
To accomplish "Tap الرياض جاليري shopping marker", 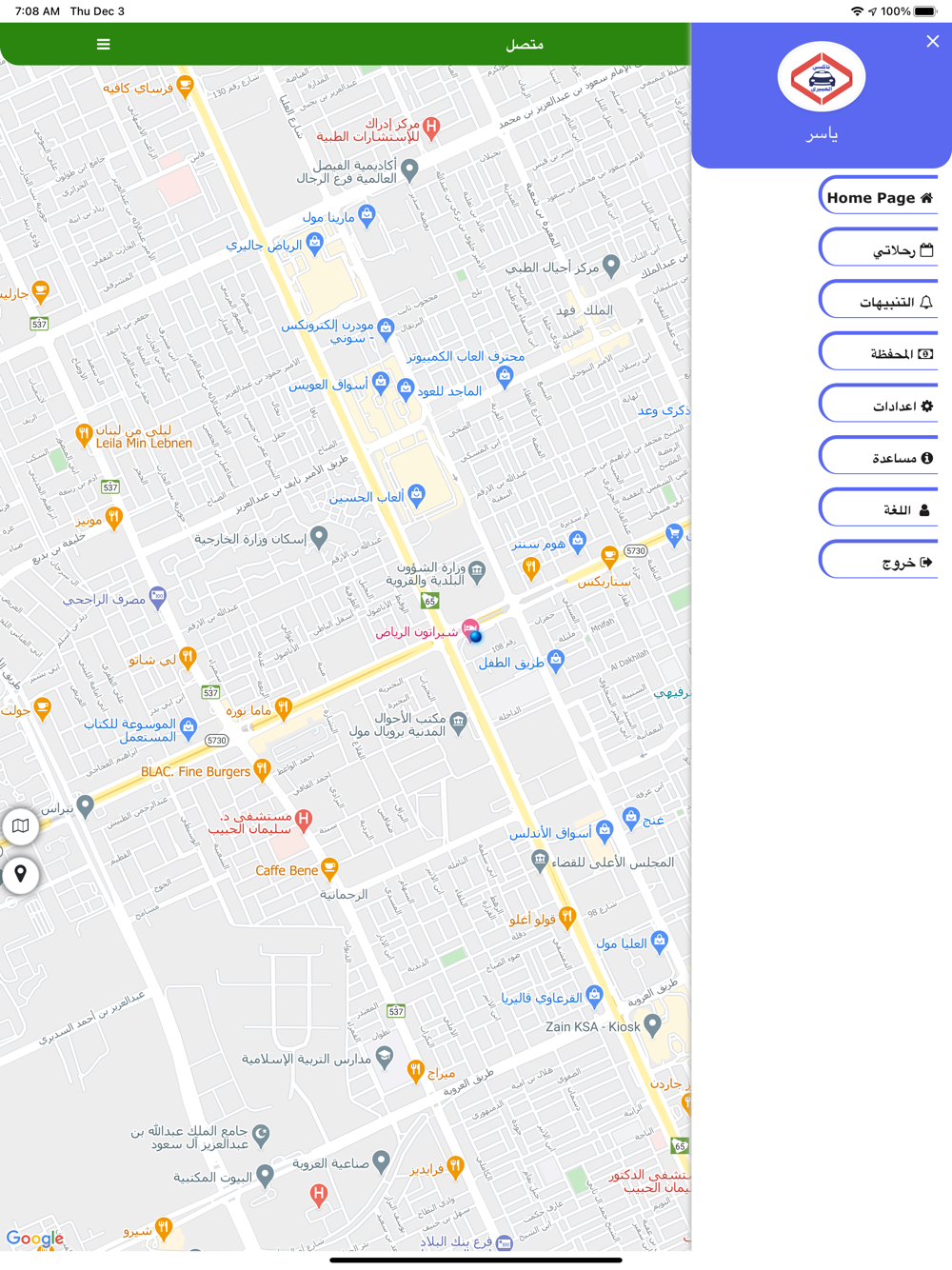I will (x=315, y=243).
